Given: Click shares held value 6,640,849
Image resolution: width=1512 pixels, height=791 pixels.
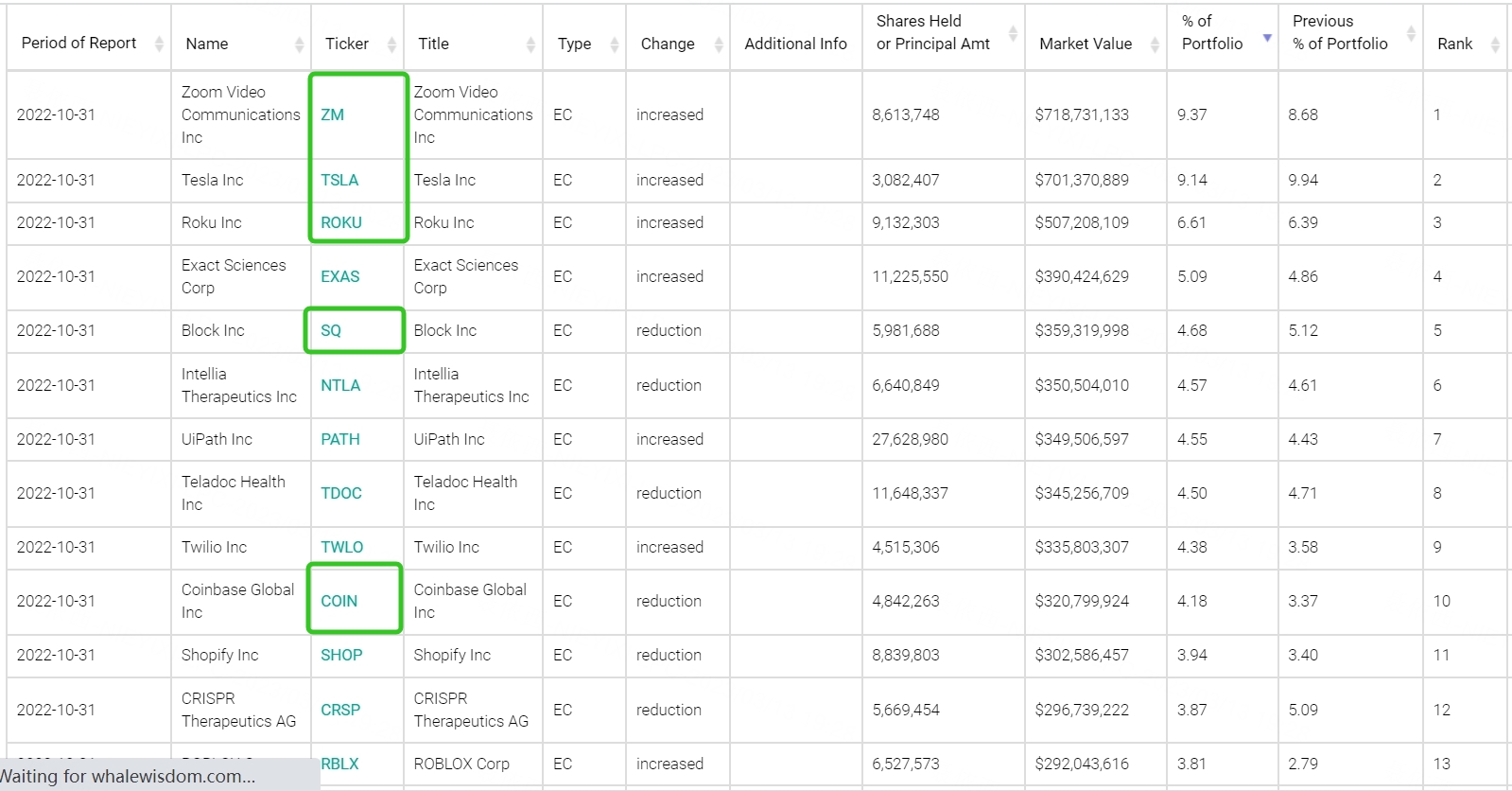Looking at the screenshot, I should click(x=906, y=385).
